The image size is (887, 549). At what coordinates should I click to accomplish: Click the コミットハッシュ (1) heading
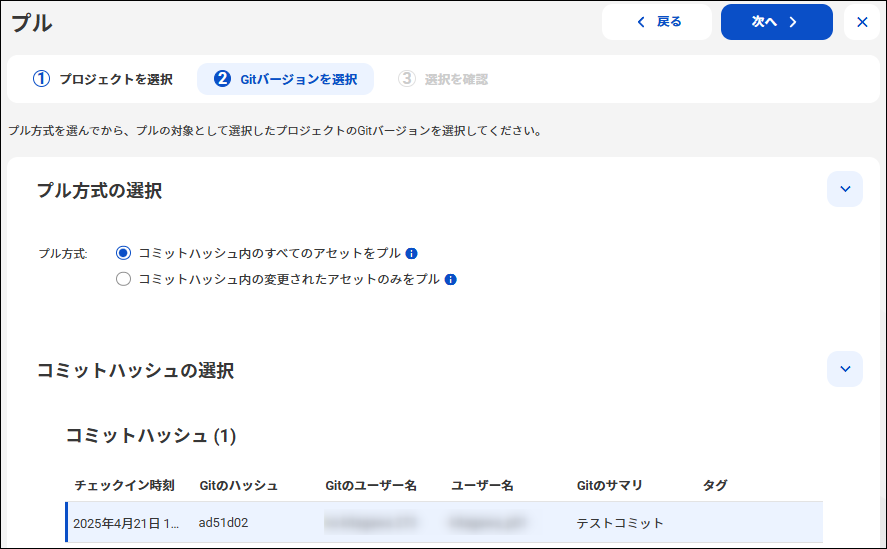(151, 435)
